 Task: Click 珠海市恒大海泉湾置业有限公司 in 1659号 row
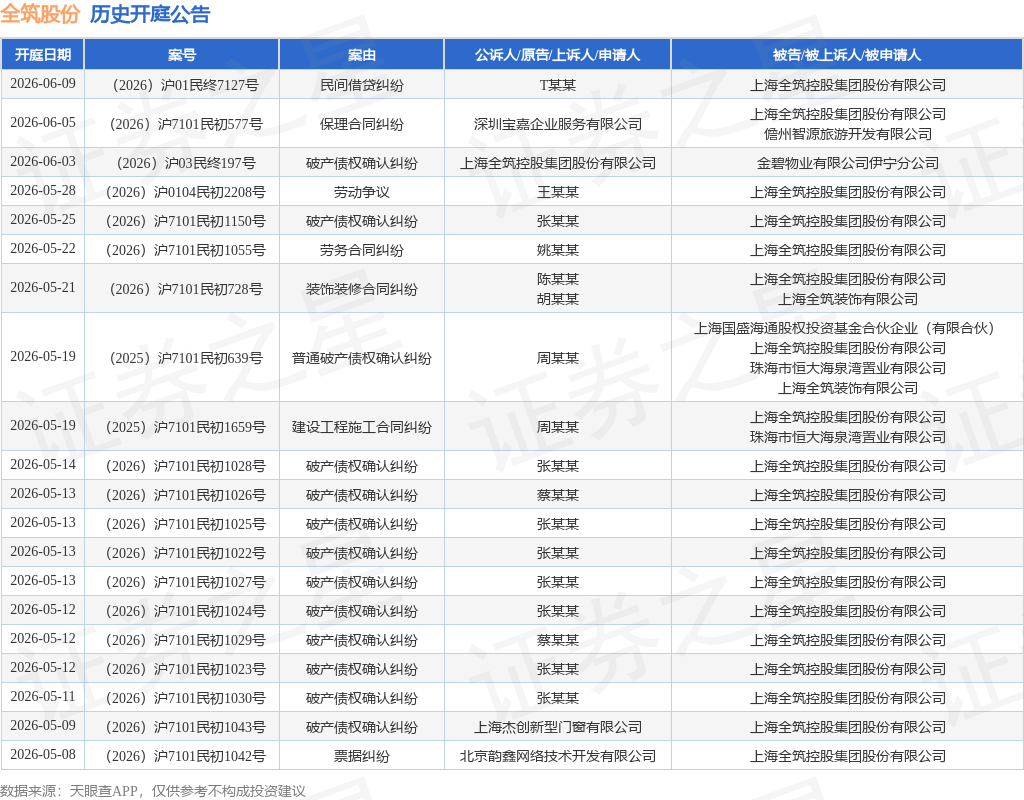coord(847,437)
